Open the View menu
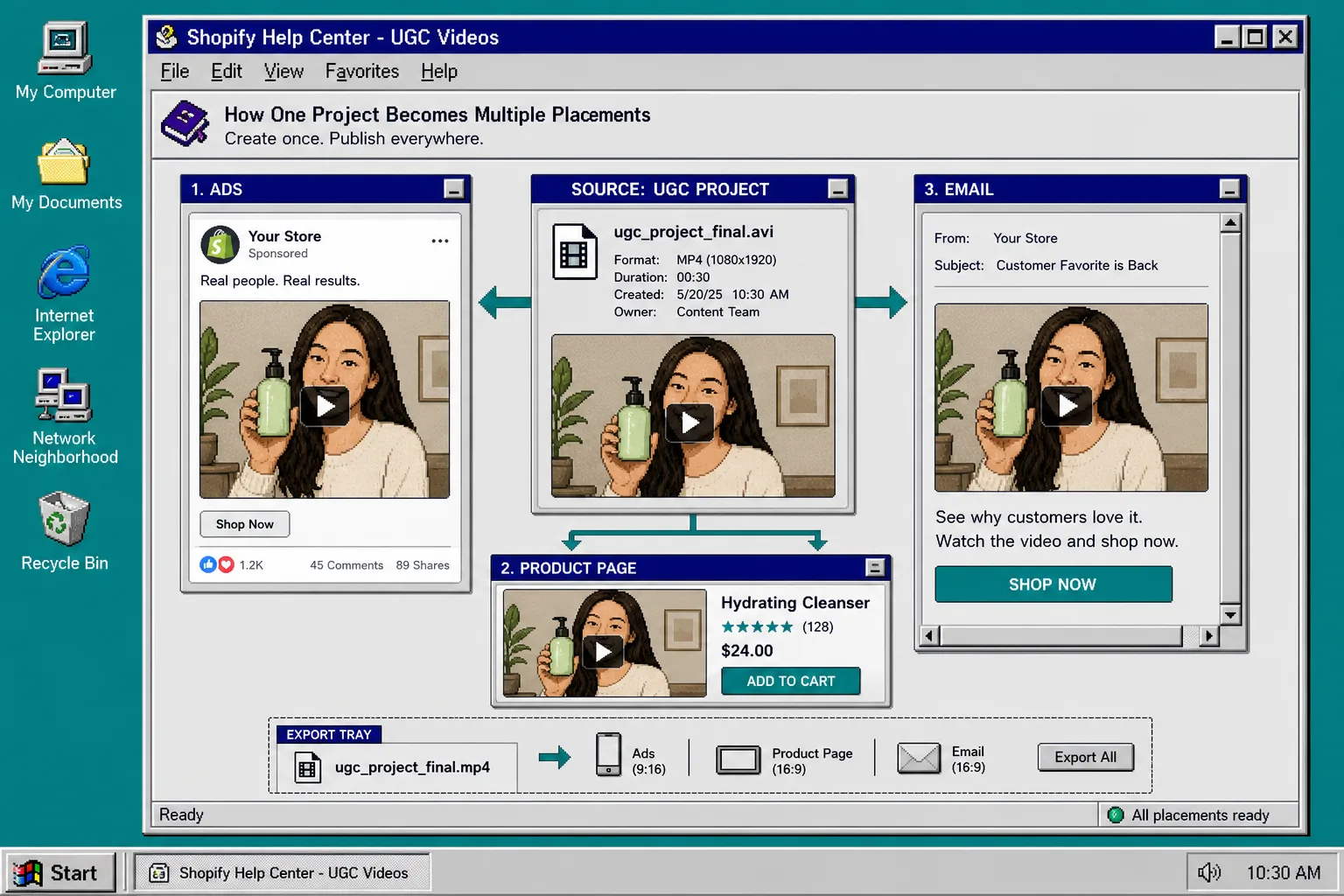 [283, 72]
